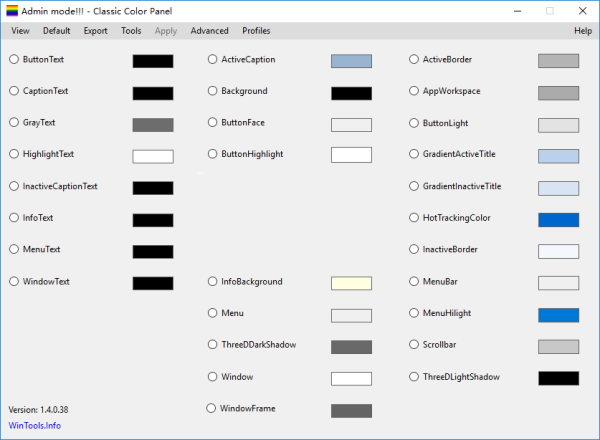Open the Tools menu

[x=131, y=31]
